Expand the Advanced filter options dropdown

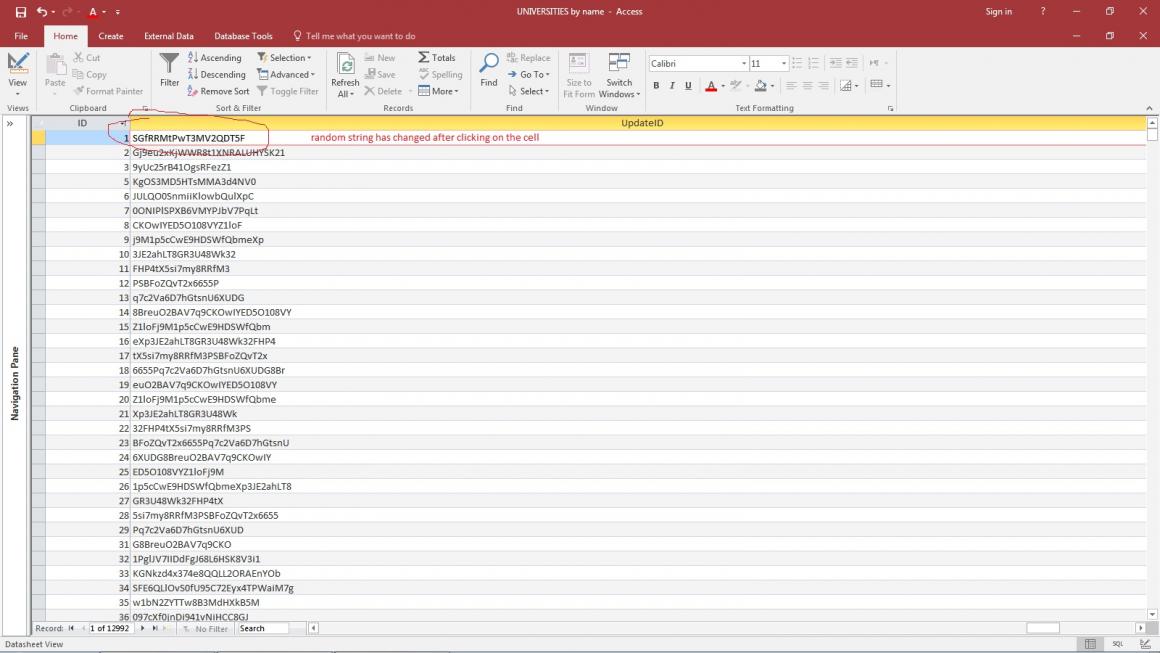[x=286, y=75]
